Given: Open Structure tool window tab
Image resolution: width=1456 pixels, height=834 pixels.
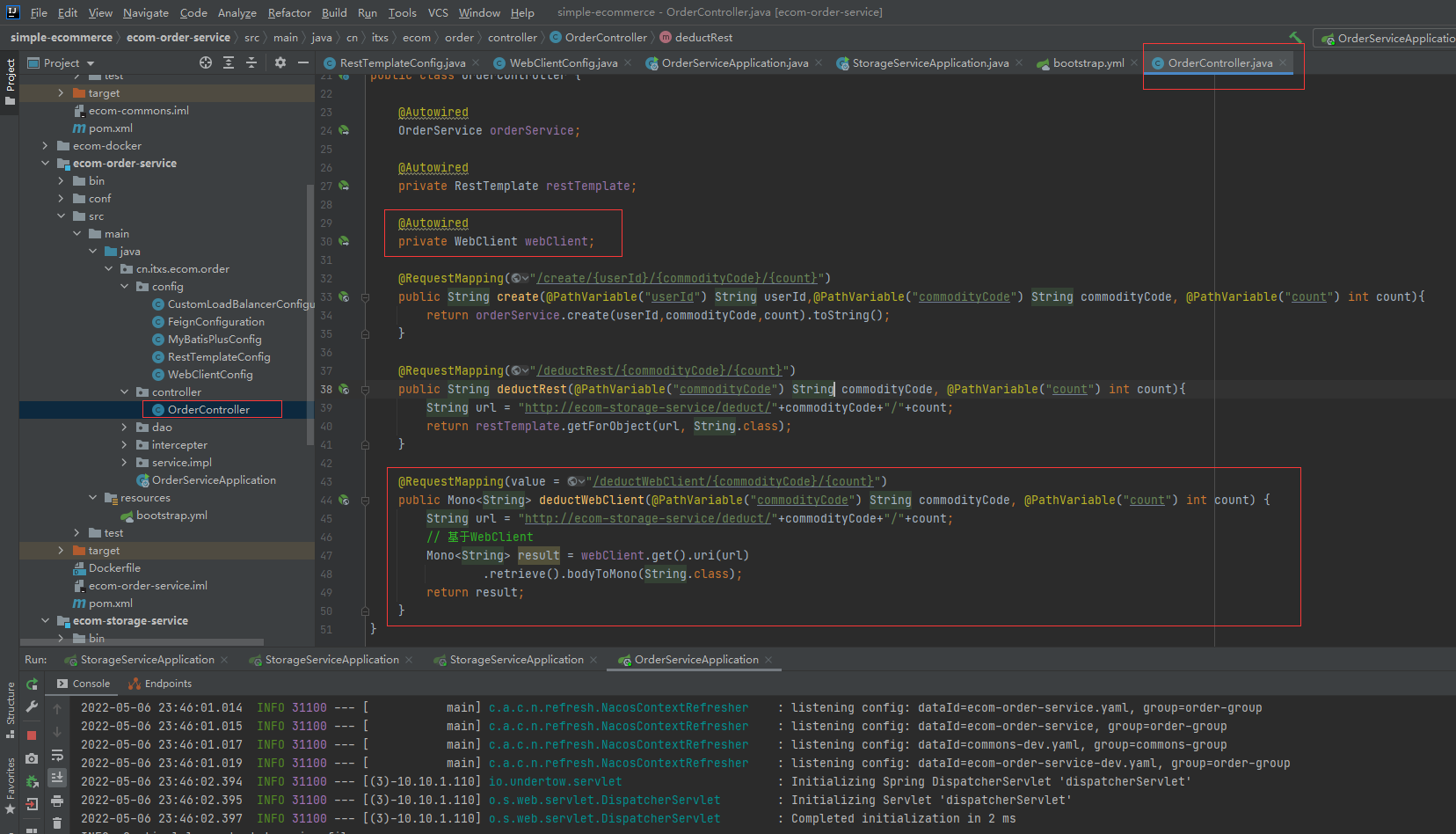Looking at the screenshot, I should pyautogui.click(x=11, y=710).
